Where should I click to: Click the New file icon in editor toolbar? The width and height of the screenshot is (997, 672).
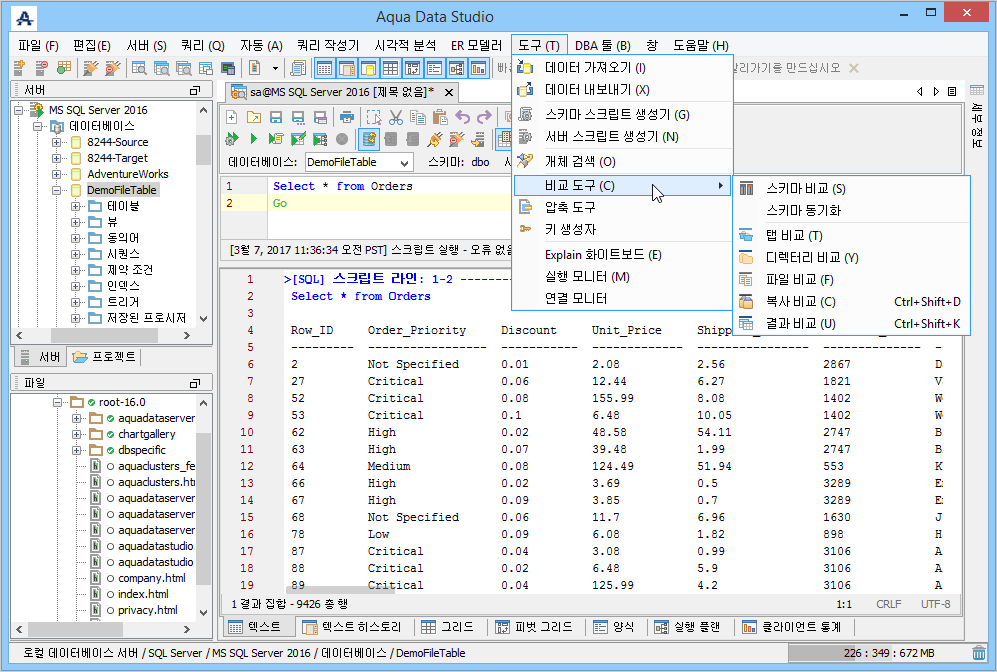[x=231, y=117]
